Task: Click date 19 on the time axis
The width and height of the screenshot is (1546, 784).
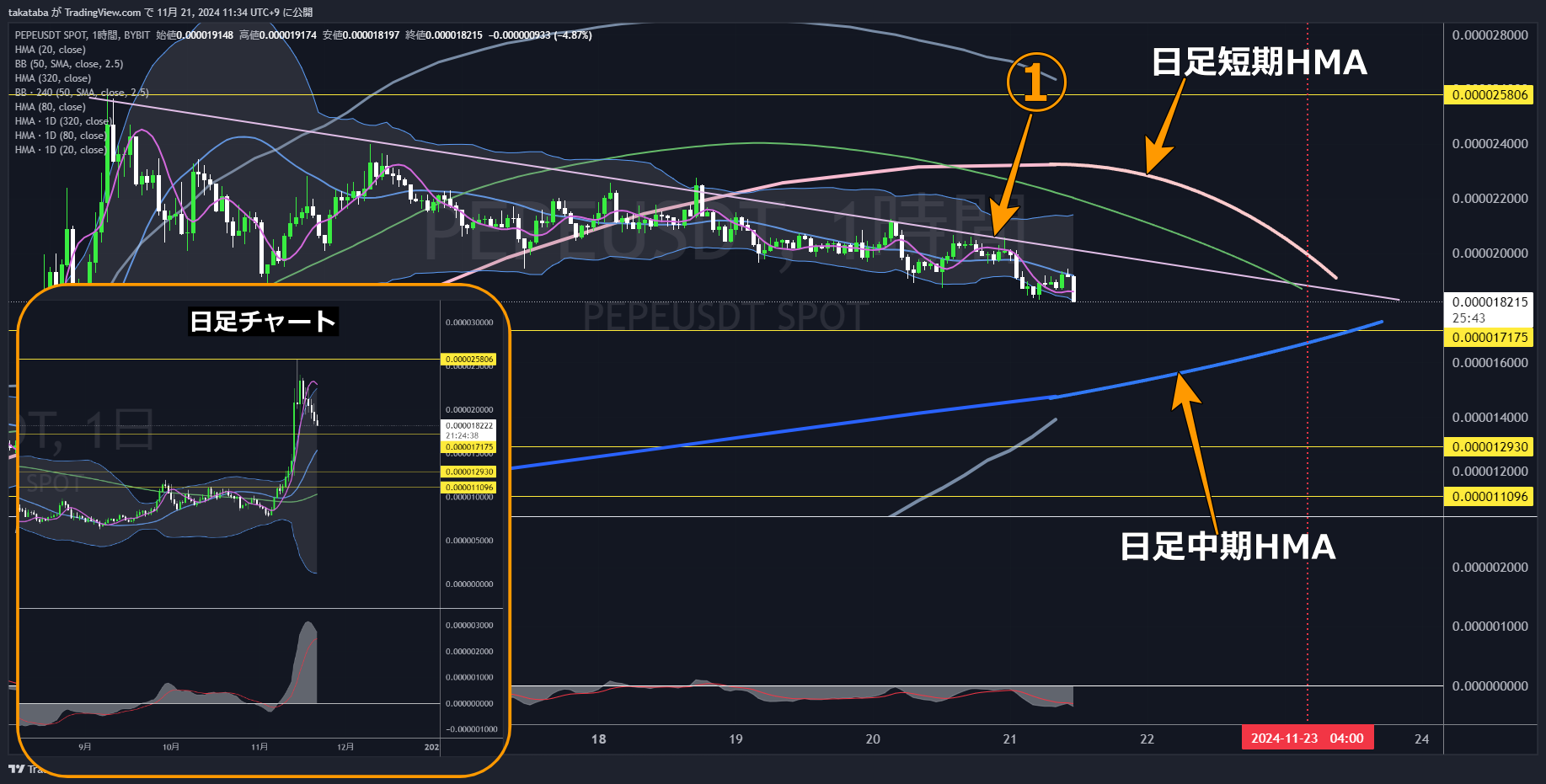Action: click(x=736, y=739)
